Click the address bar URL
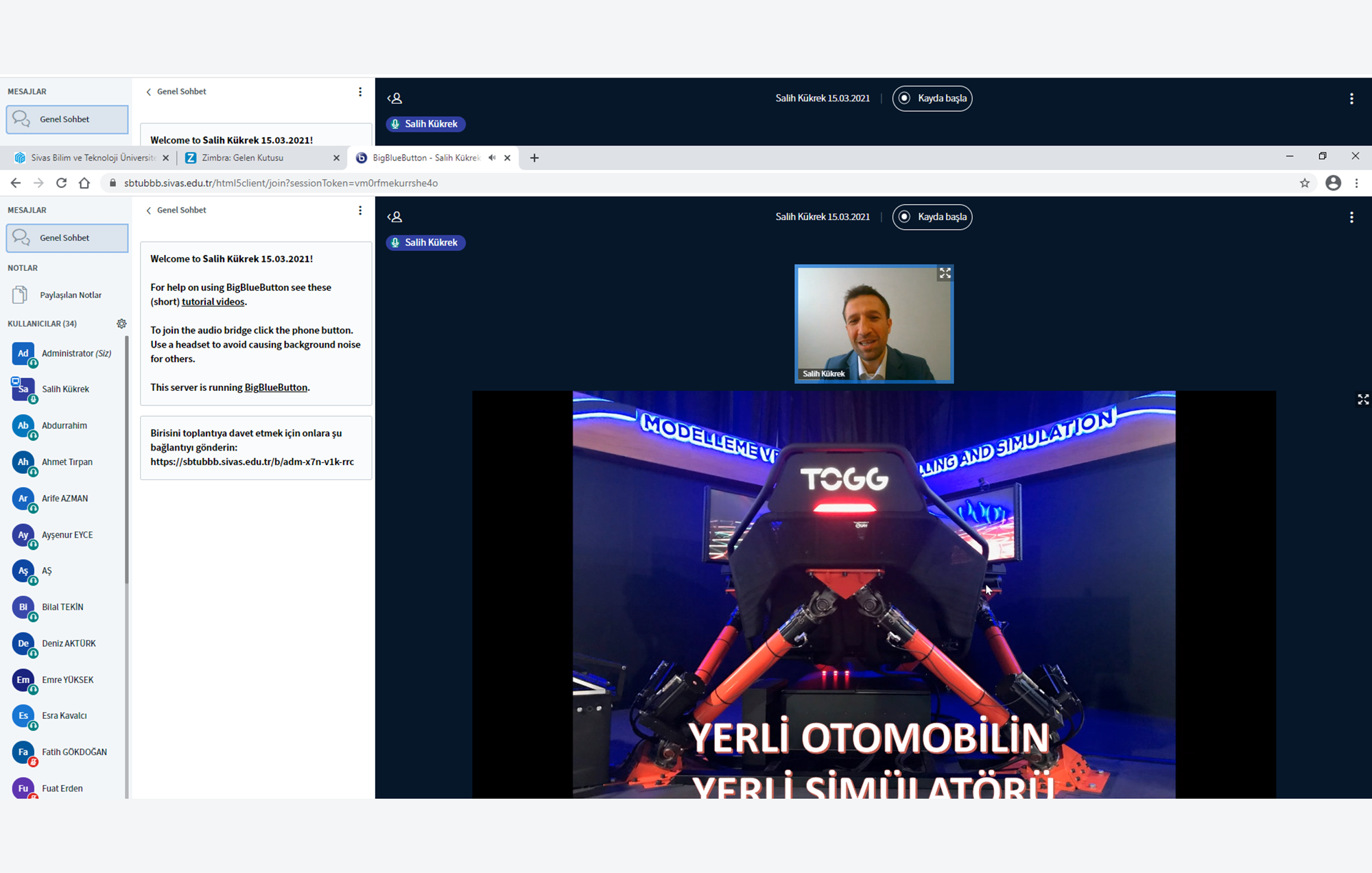Screen dimensions: 1372x873 (x=281, y=183)
